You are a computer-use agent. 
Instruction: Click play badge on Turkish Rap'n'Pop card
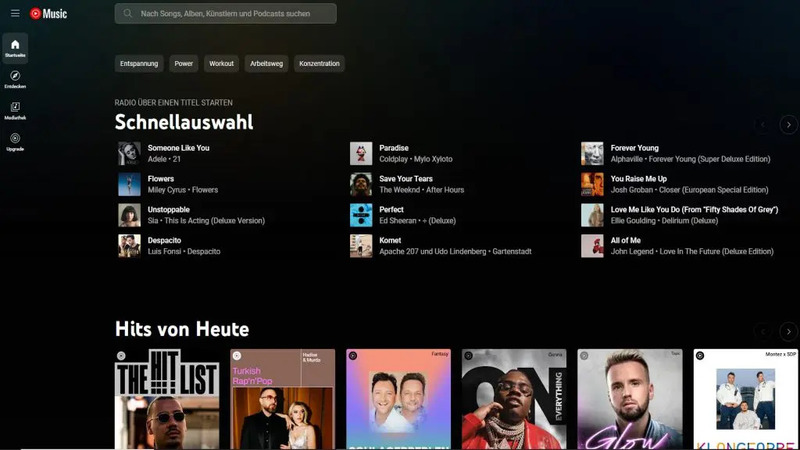click(x=237, y=356)
